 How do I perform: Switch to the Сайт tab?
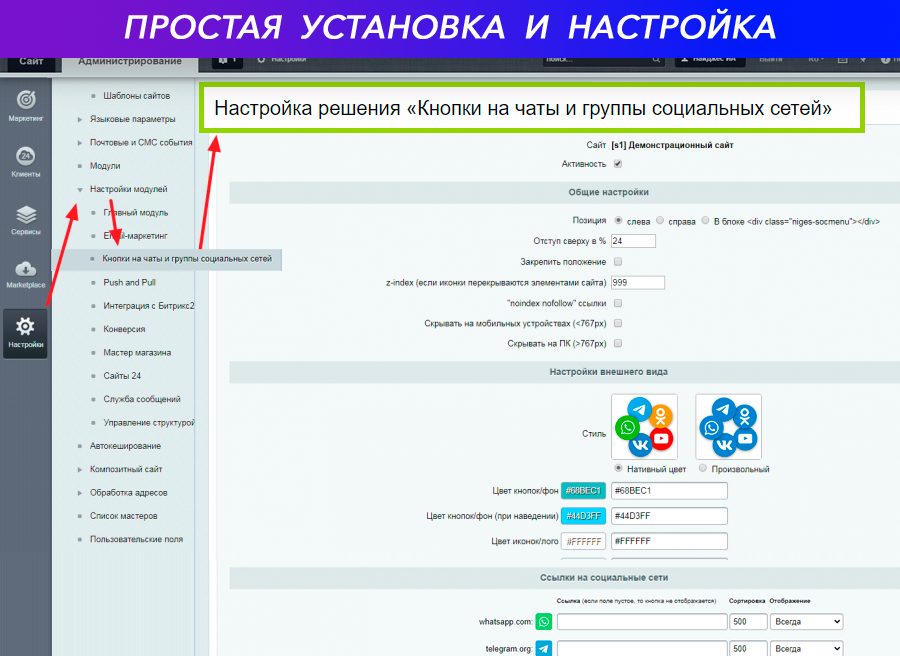(x=30, y=62)
